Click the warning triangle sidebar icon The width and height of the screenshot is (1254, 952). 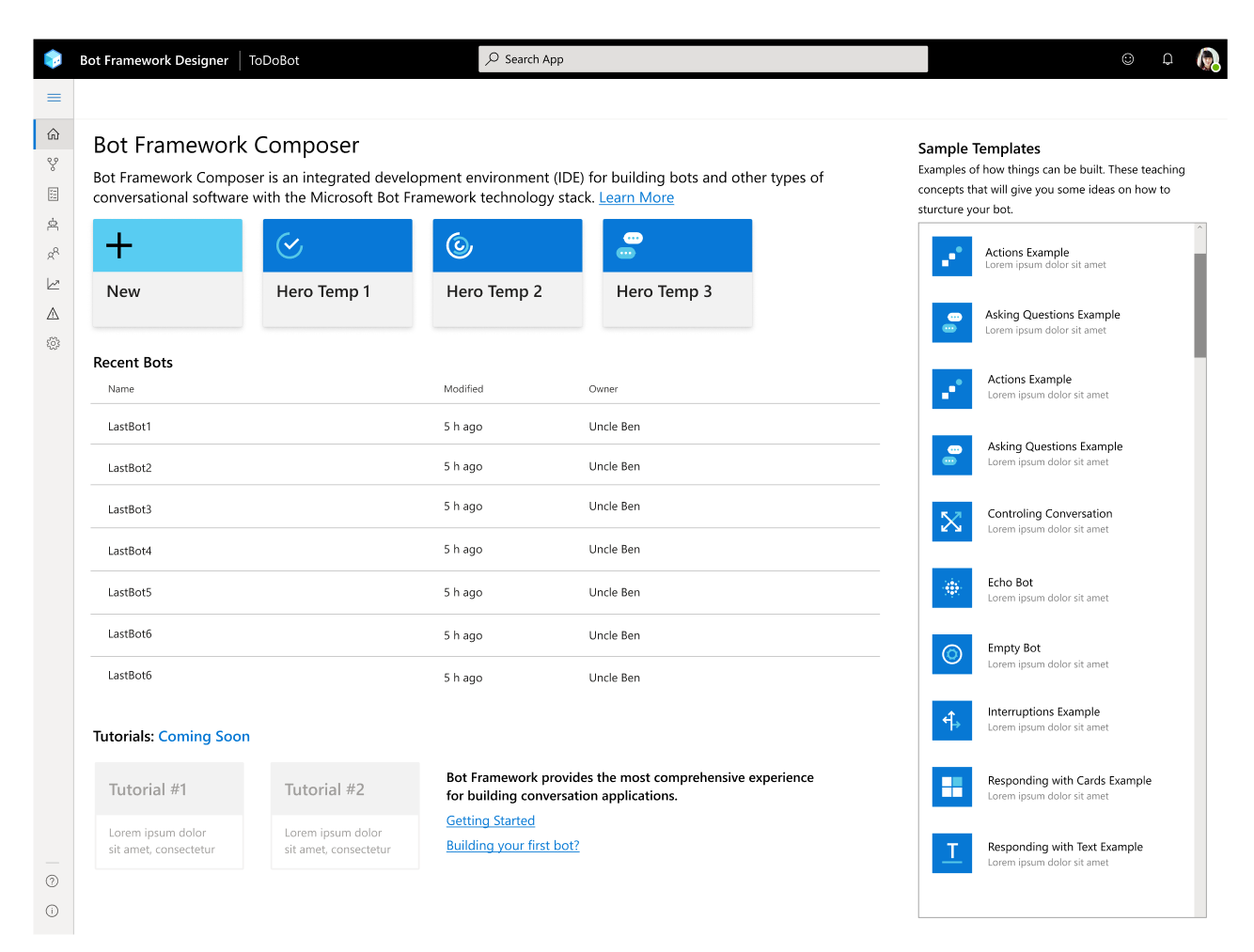[x=54, y=314]
